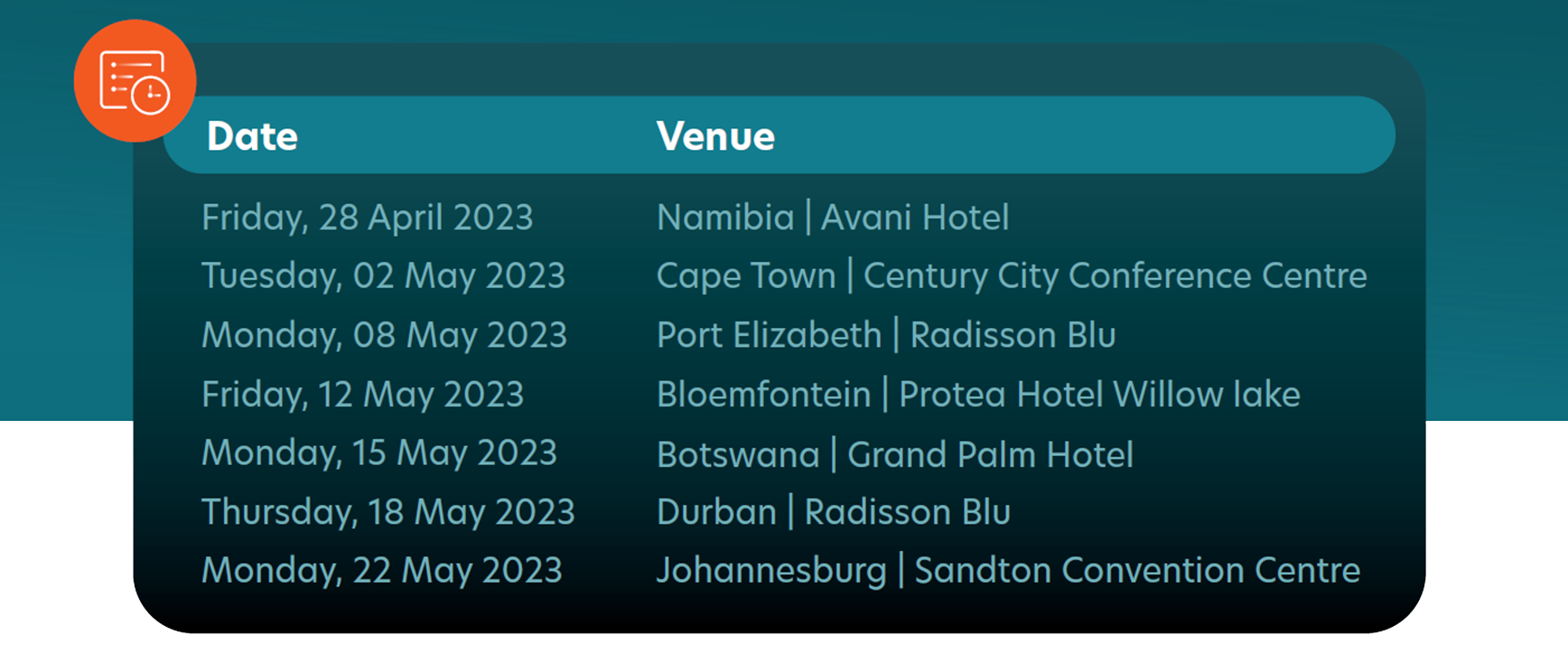This screenshot has height=663, width=1568.
Task: Click Protea Hotel Willow lake venue
Action: click(1099, 395)
